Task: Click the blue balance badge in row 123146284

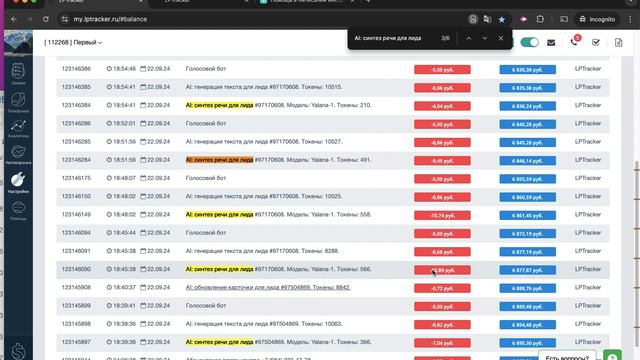Action: coord(527,161)
